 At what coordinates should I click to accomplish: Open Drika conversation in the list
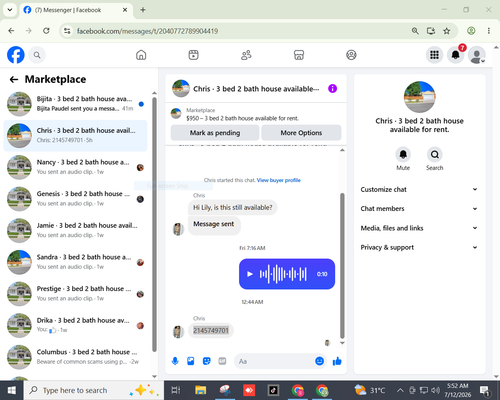click(x=76, y=325)
